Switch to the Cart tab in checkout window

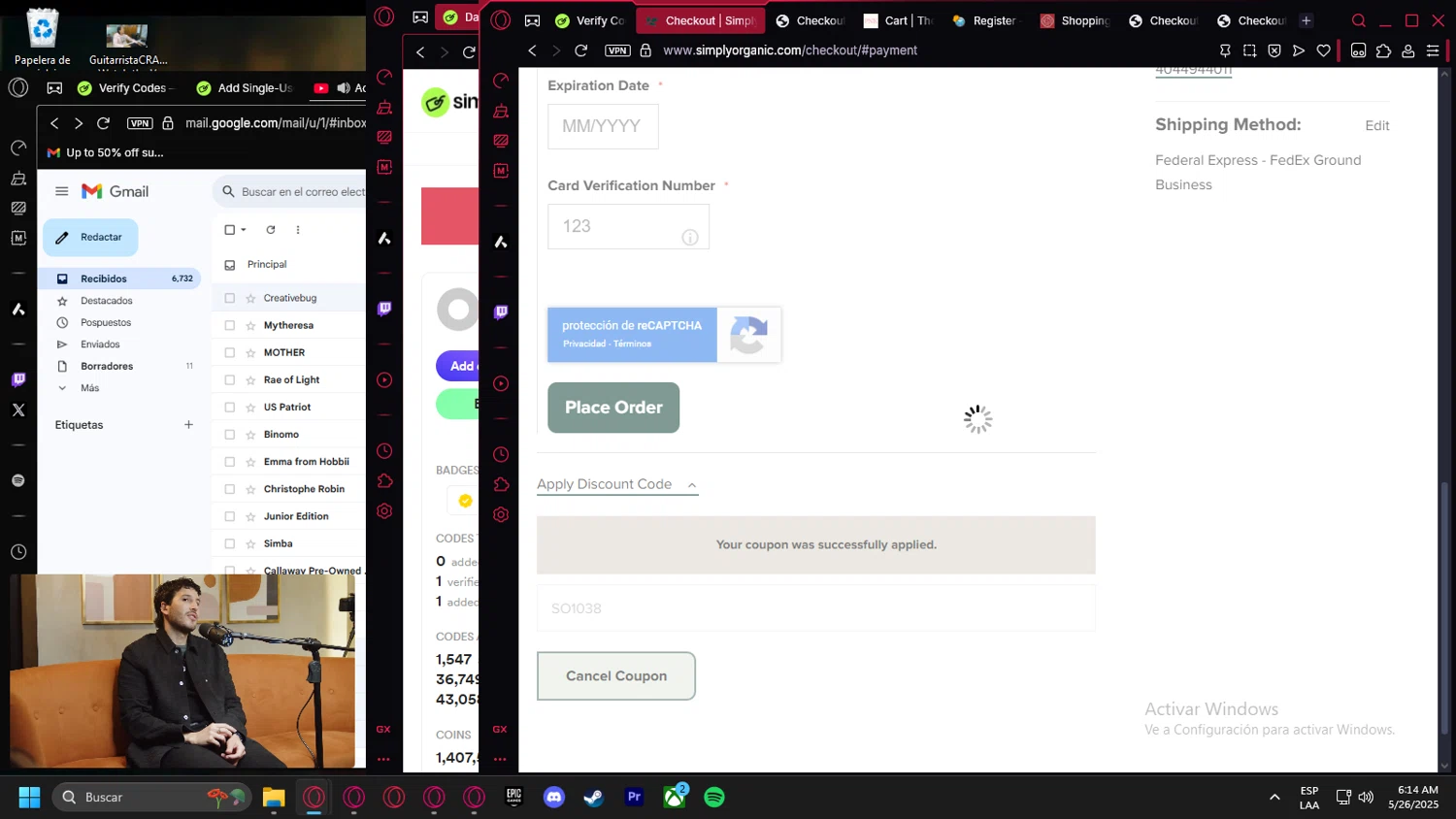pyautogui.click(x=897, y=20)
